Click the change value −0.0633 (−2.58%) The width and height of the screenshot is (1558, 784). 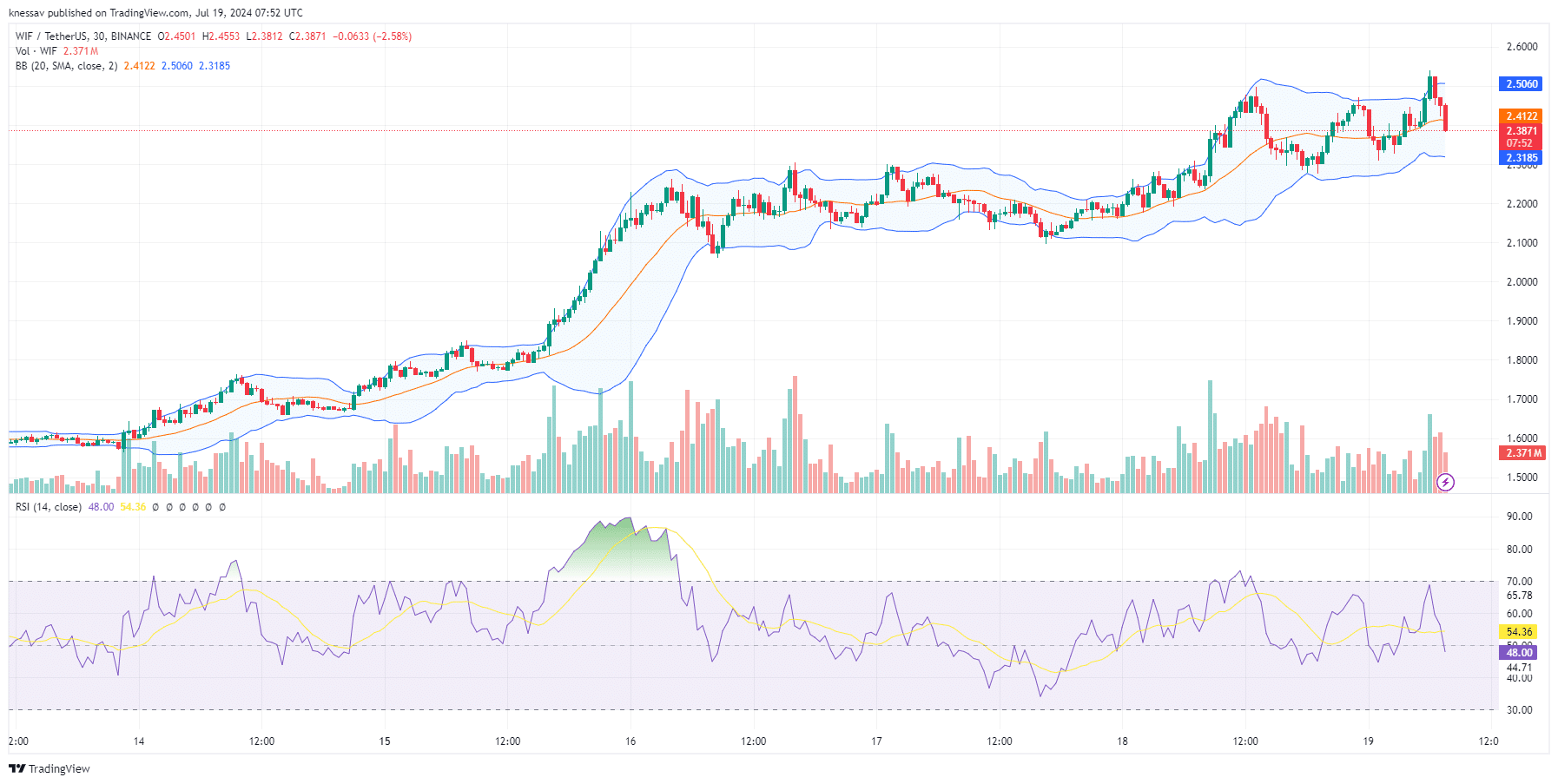tap(373, 36)
